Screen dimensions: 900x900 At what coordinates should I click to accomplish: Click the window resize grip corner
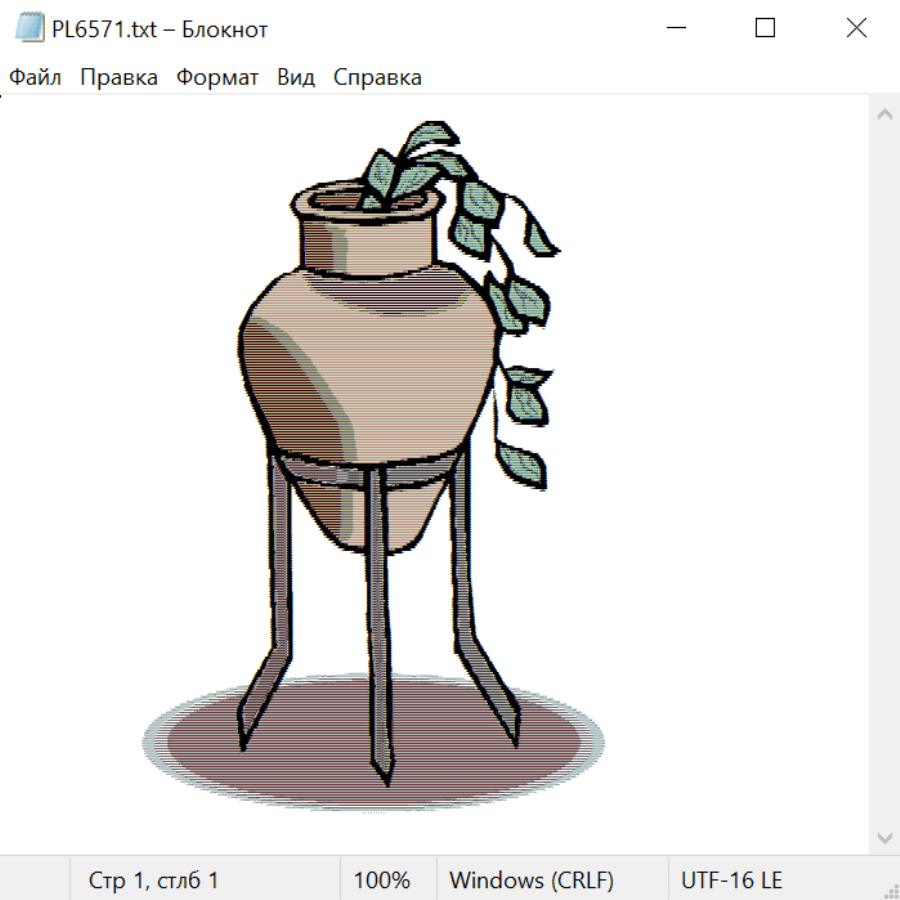891,891
